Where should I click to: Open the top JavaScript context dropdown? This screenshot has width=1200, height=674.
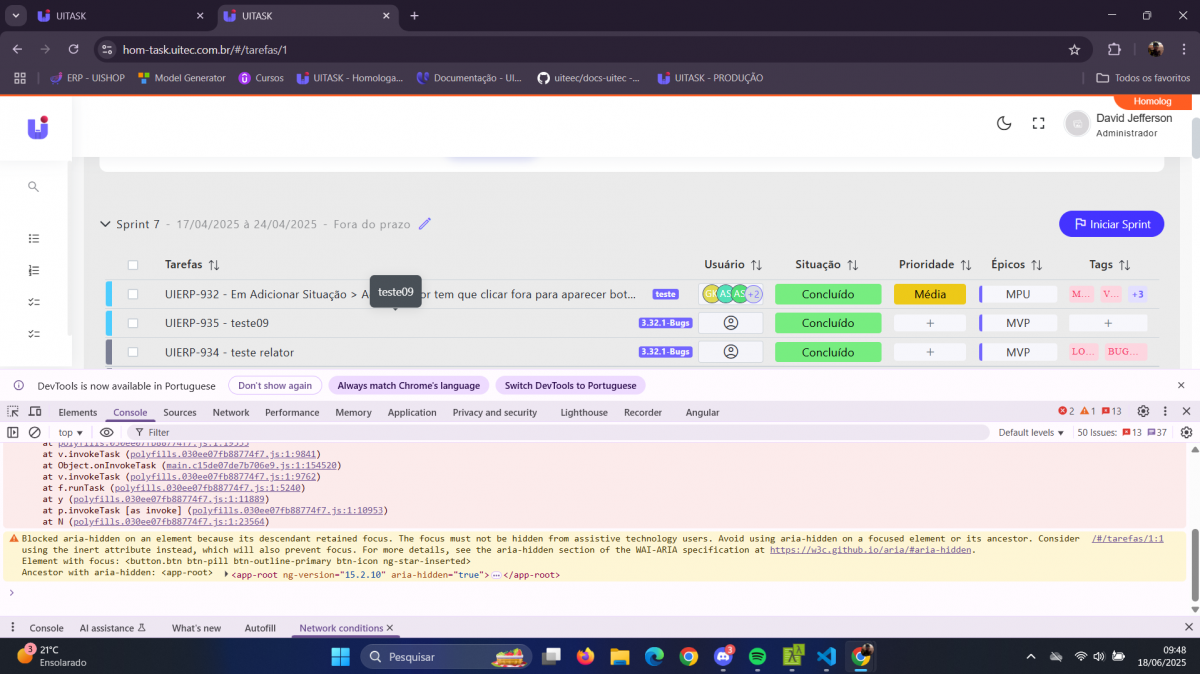tap(70, 432)
